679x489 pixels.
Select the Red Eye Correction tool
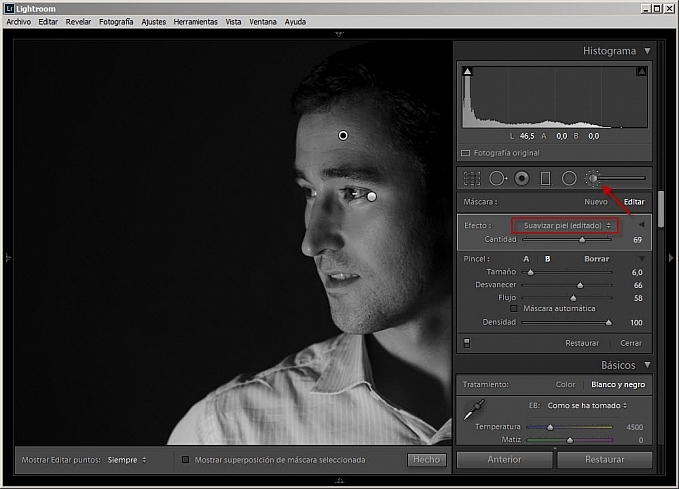point(522,178)
